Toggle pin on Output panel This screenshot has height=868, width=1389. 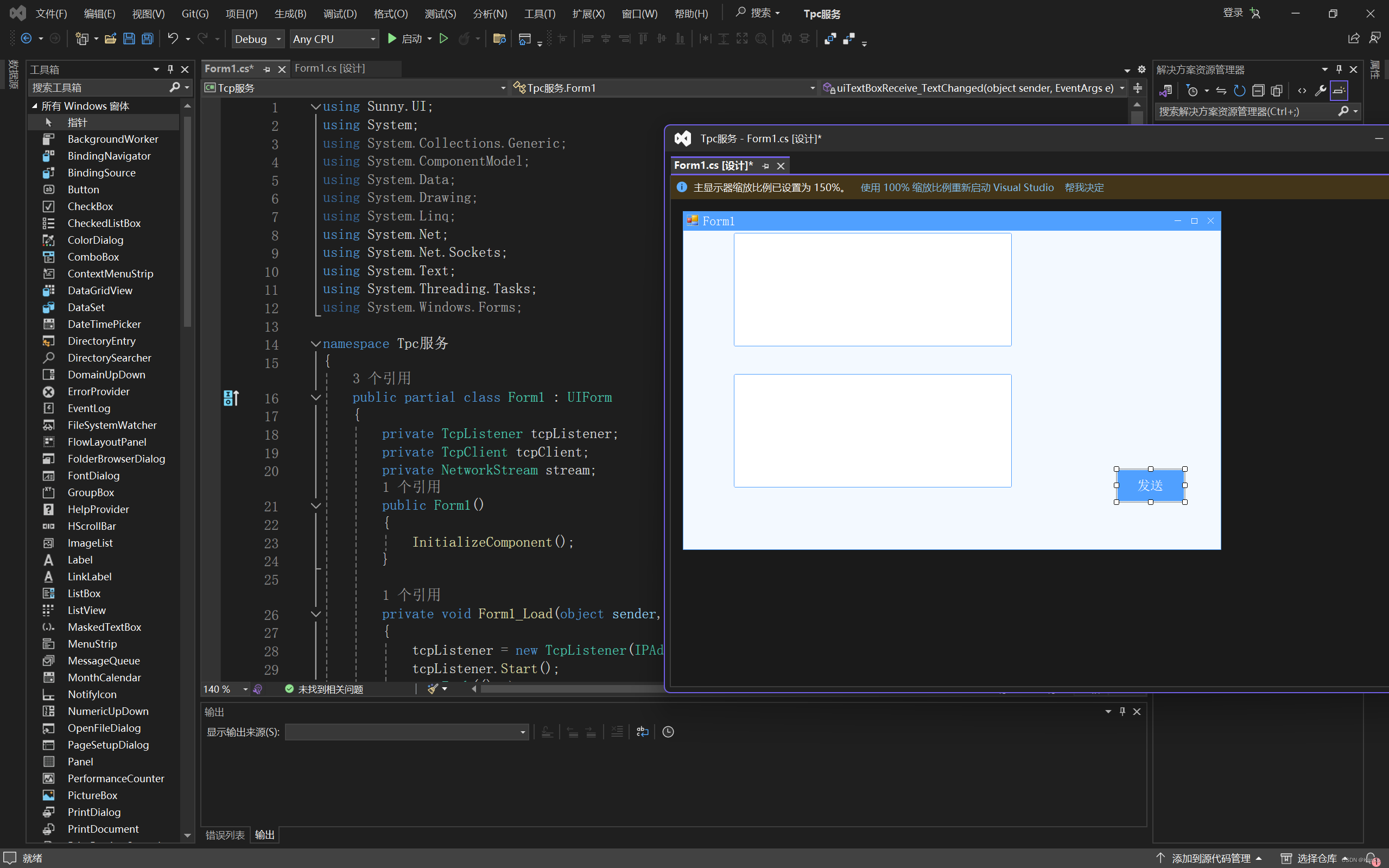coord(1122,711)
